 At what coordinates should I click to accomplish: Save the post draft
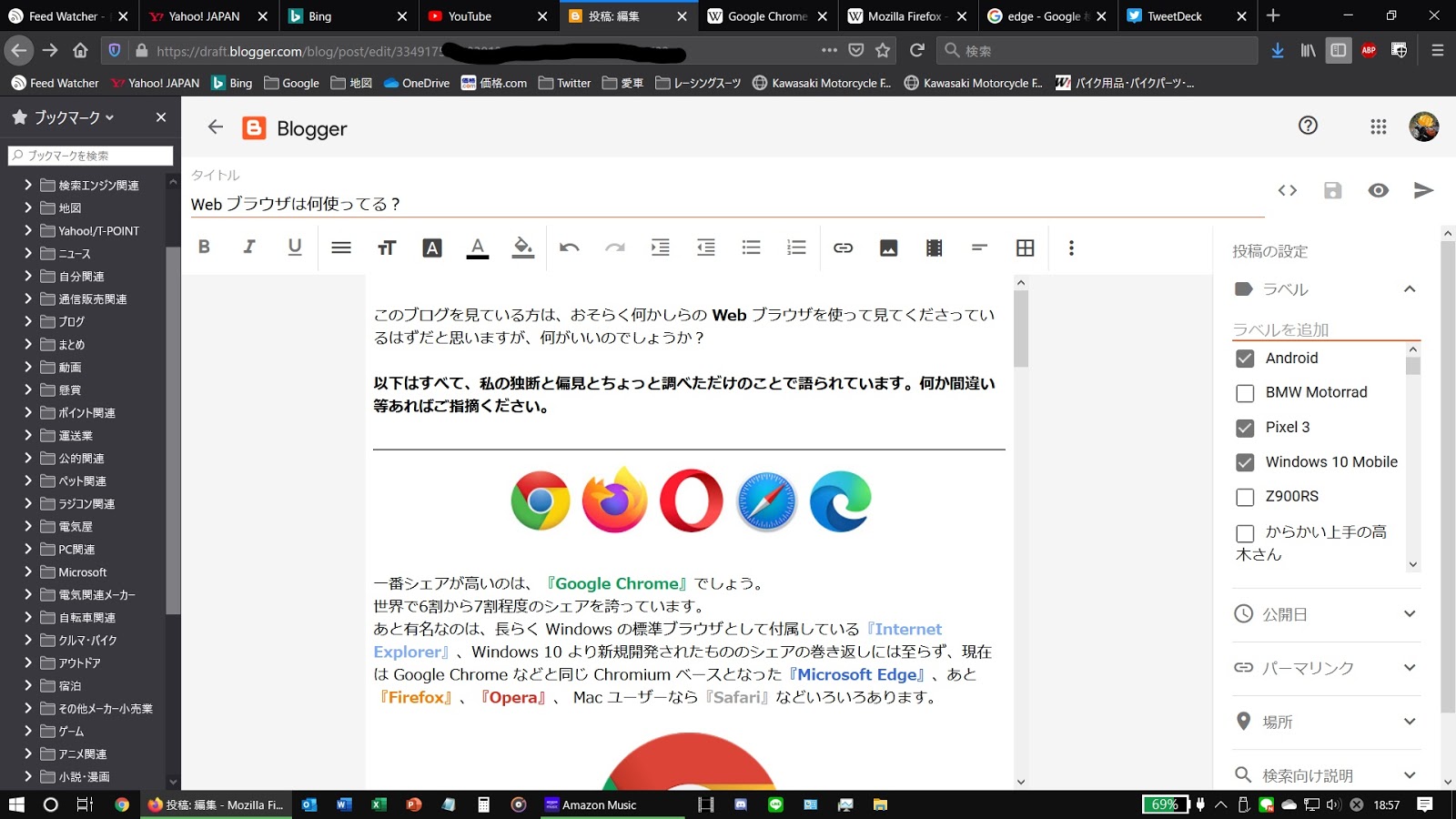click(1332, 190)
